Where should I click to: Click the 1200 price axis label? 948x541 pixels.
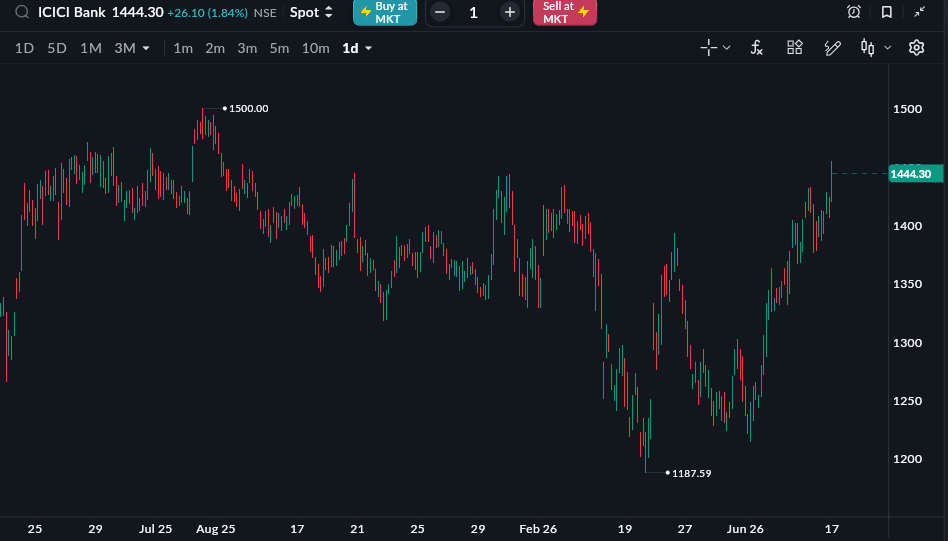click(x=907, y=459)
